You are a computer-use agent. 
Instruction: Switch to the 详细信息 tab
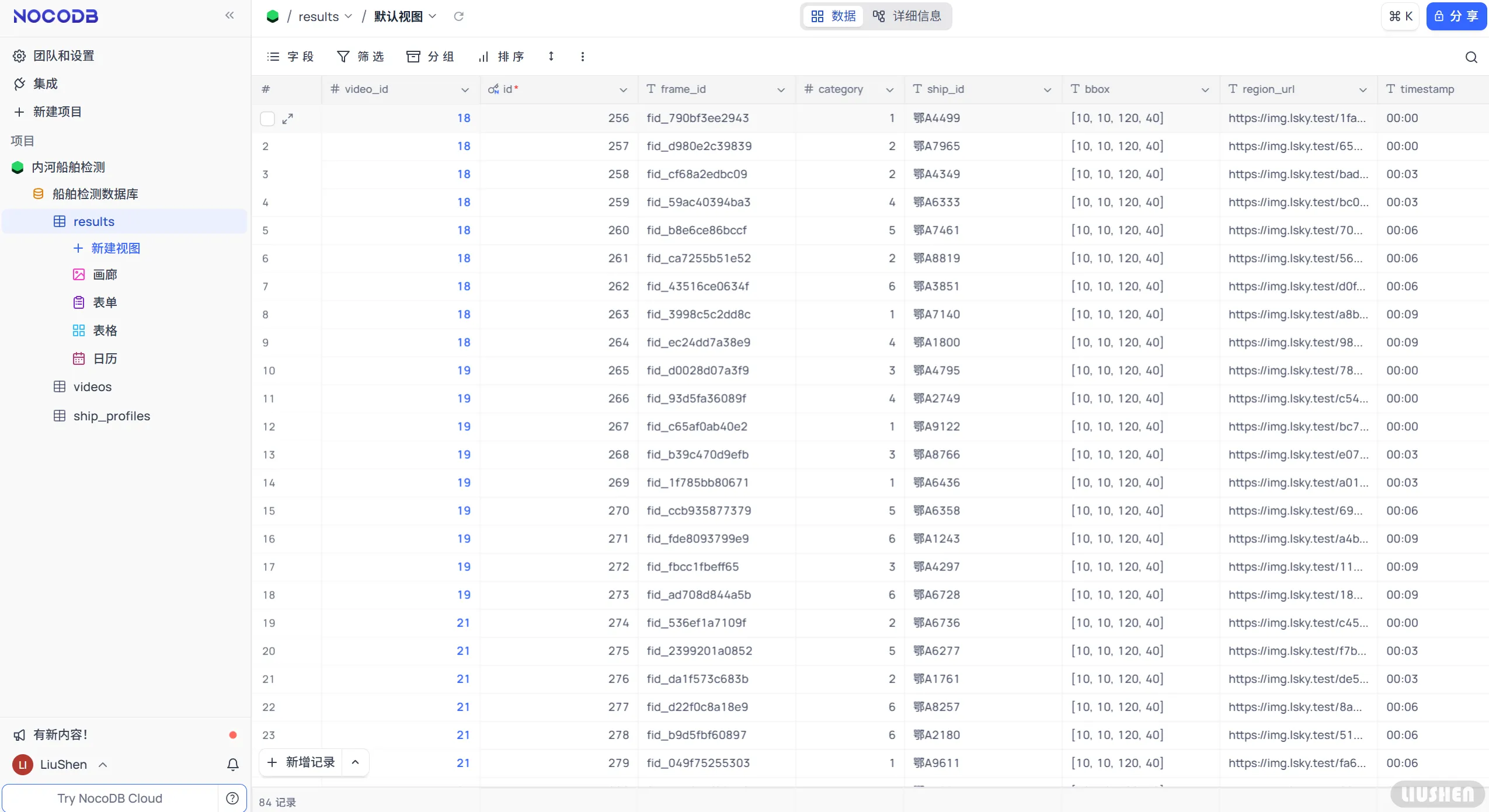(907, 16)
